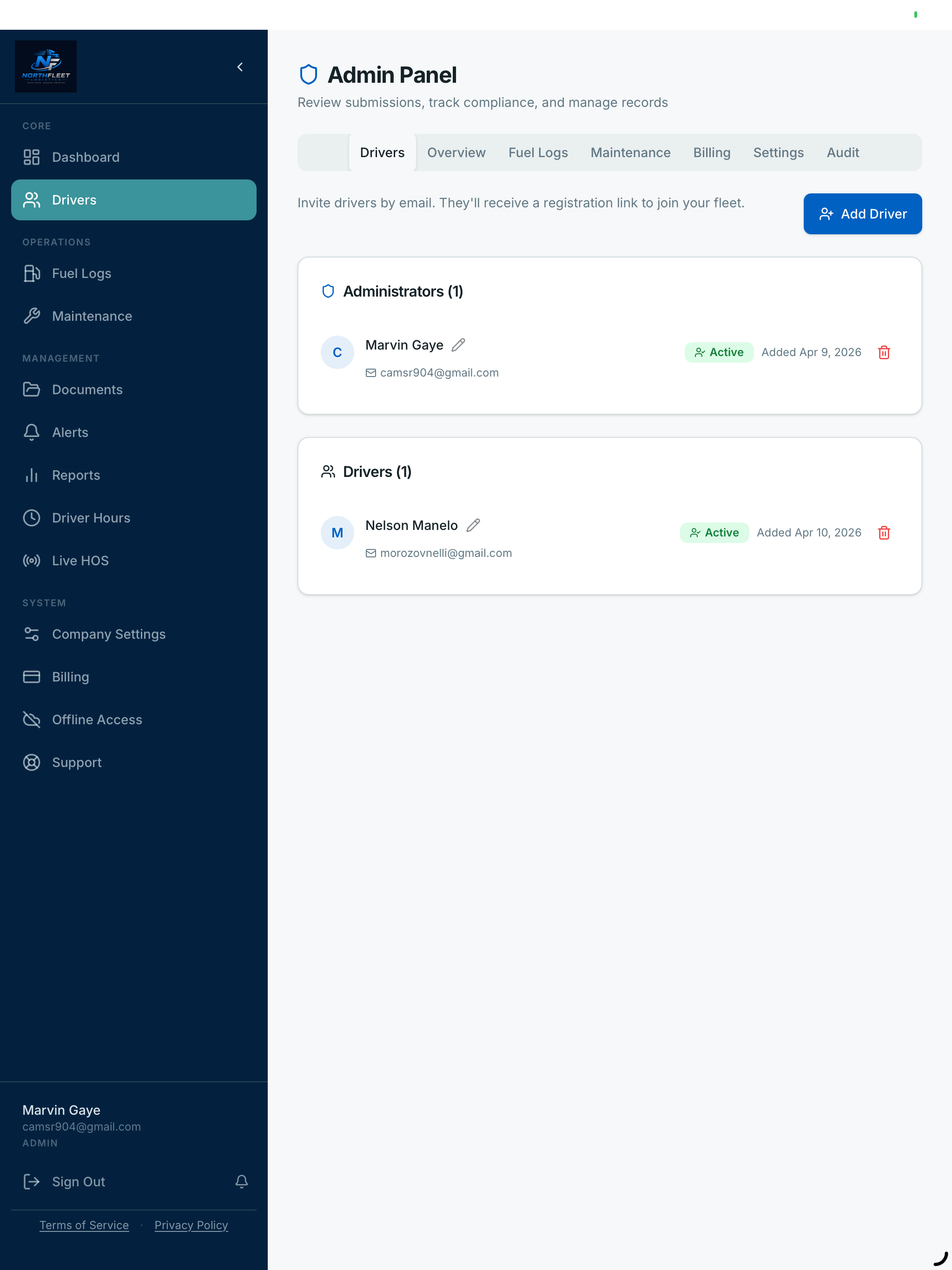
Task: Click the fuel pump icon
Action: (32, 273)
